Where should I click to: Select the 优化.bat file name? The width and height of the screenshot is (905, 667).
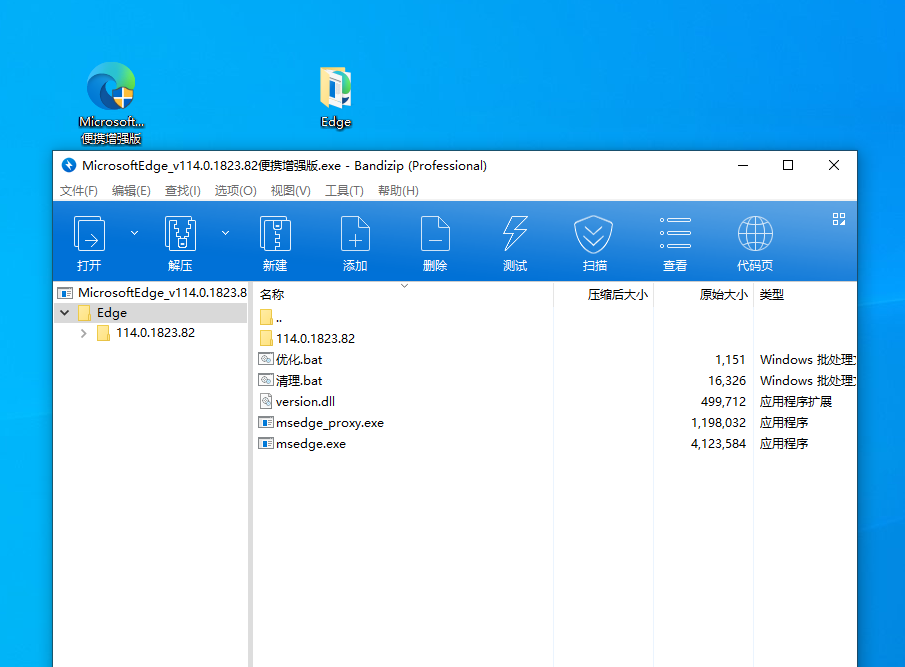pos(299,359)
